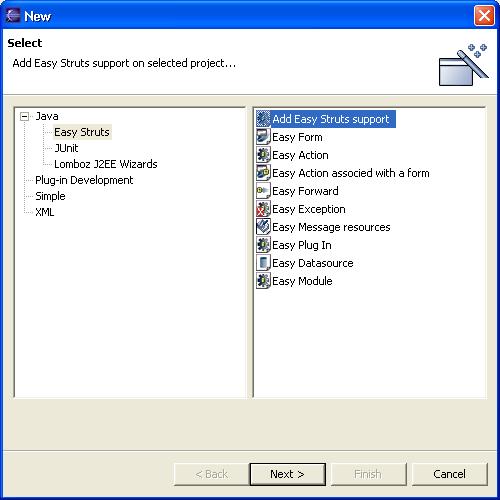Select the Easy Form wizard icon
The height and width of the screenshot is (500, 500).
click(x=263, y=137)
